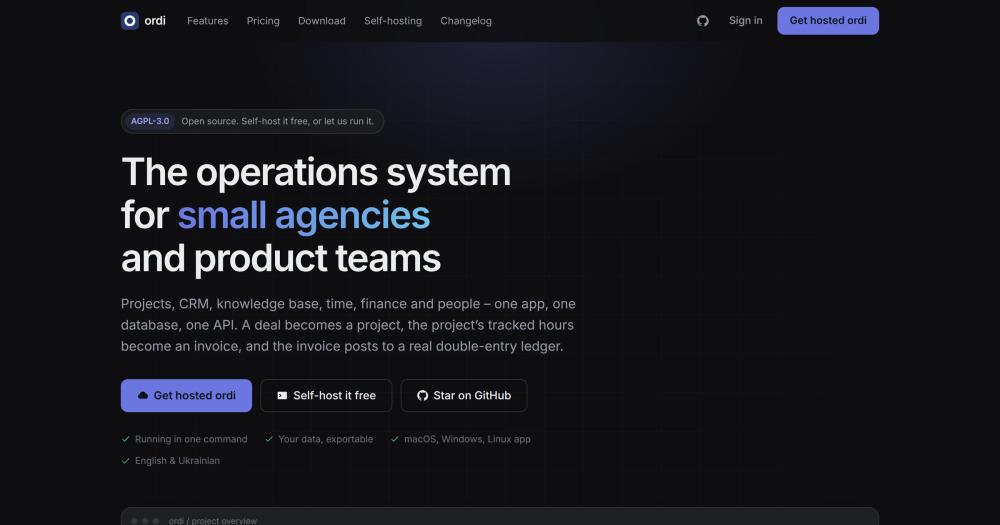View the Changelog page
1000x525 pixels.
pyautogui.click(x=466, y=21)
